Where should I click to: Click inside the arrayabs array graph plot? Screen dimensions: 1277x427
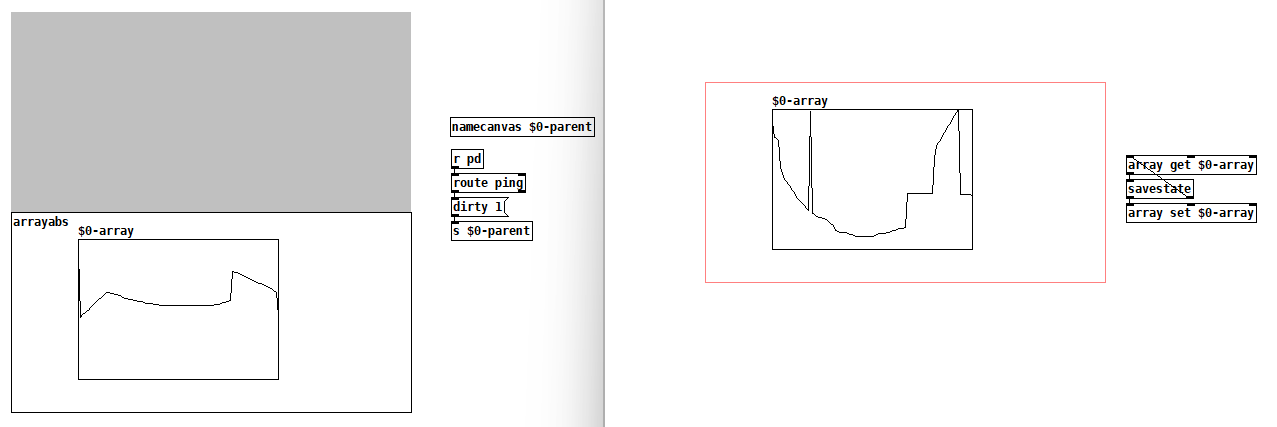[178, 340]
